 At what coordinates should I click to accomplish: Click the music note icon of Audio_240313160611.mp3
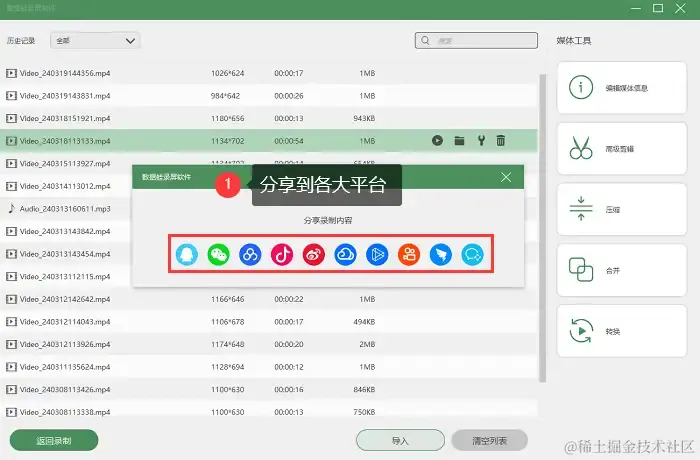pyautogui.click(x=11, y=209)
